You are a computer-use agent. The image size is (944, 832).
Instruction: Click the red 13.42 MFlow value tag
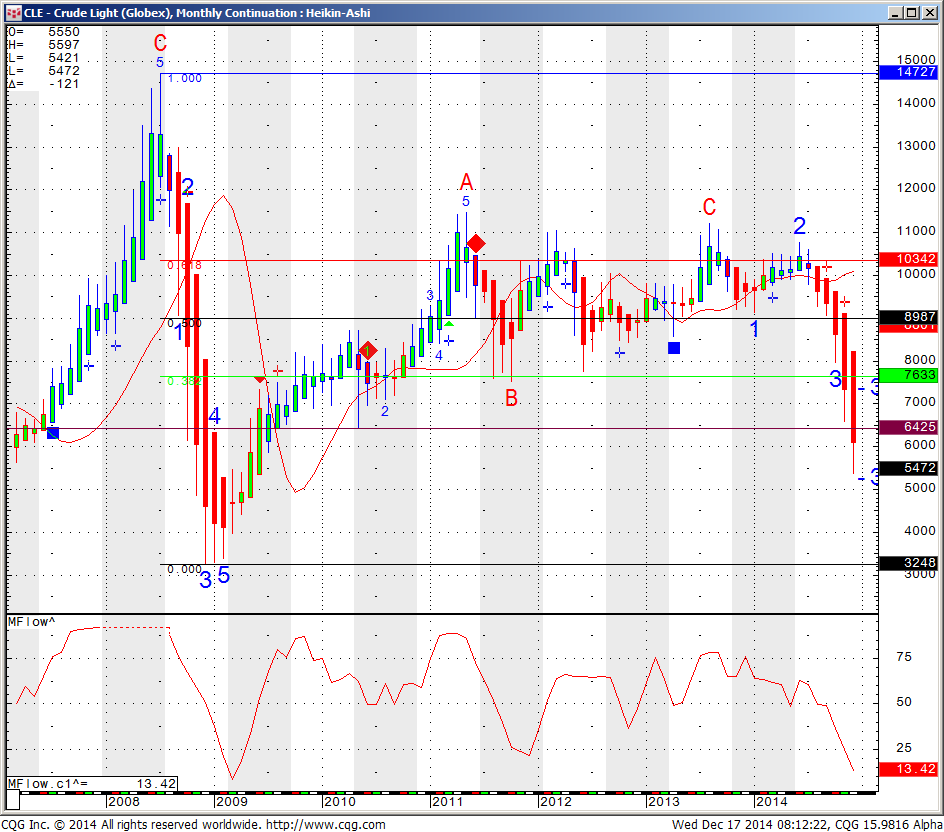909,769
